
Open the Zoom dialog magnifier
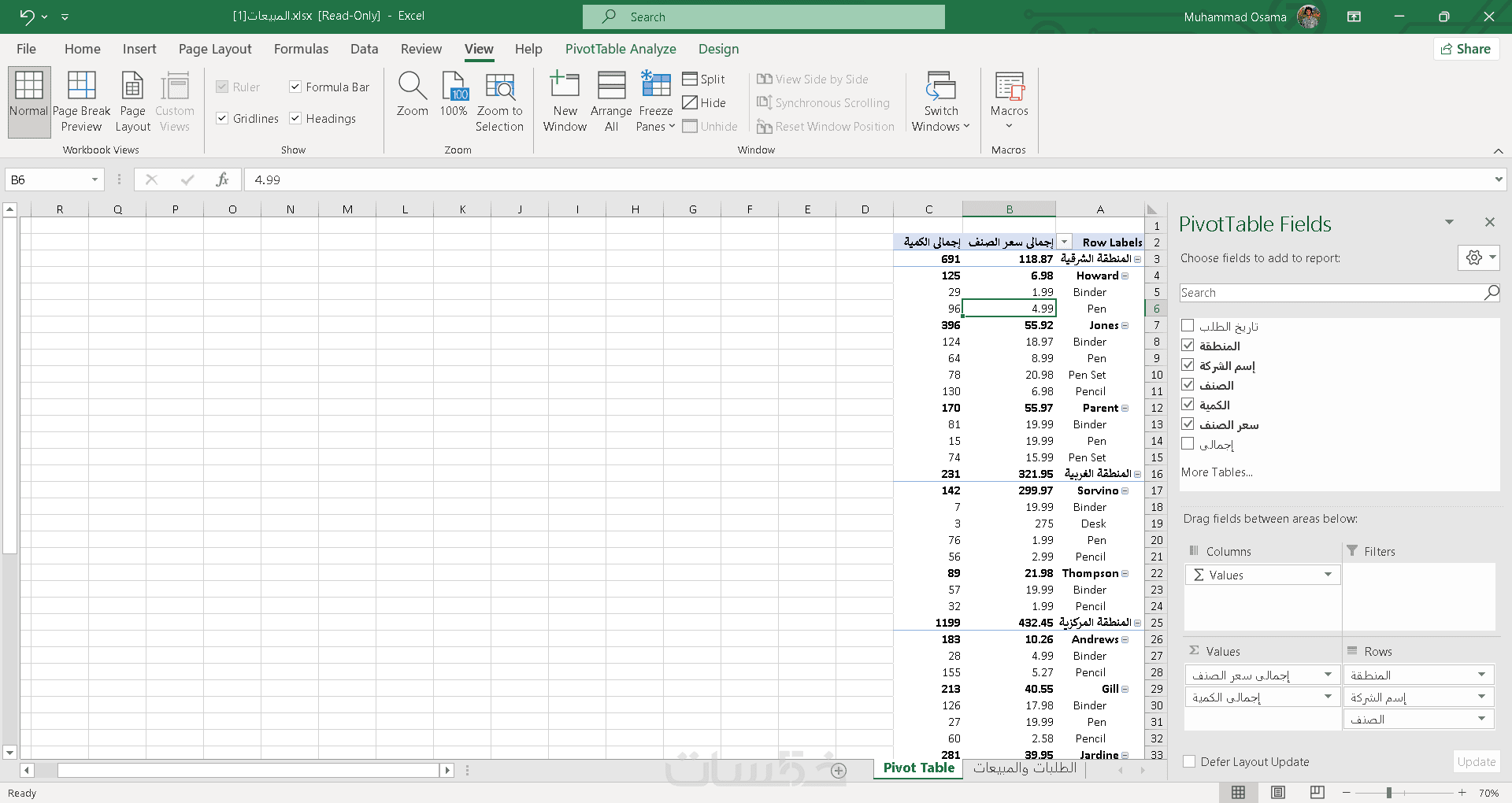click(413, 94)
